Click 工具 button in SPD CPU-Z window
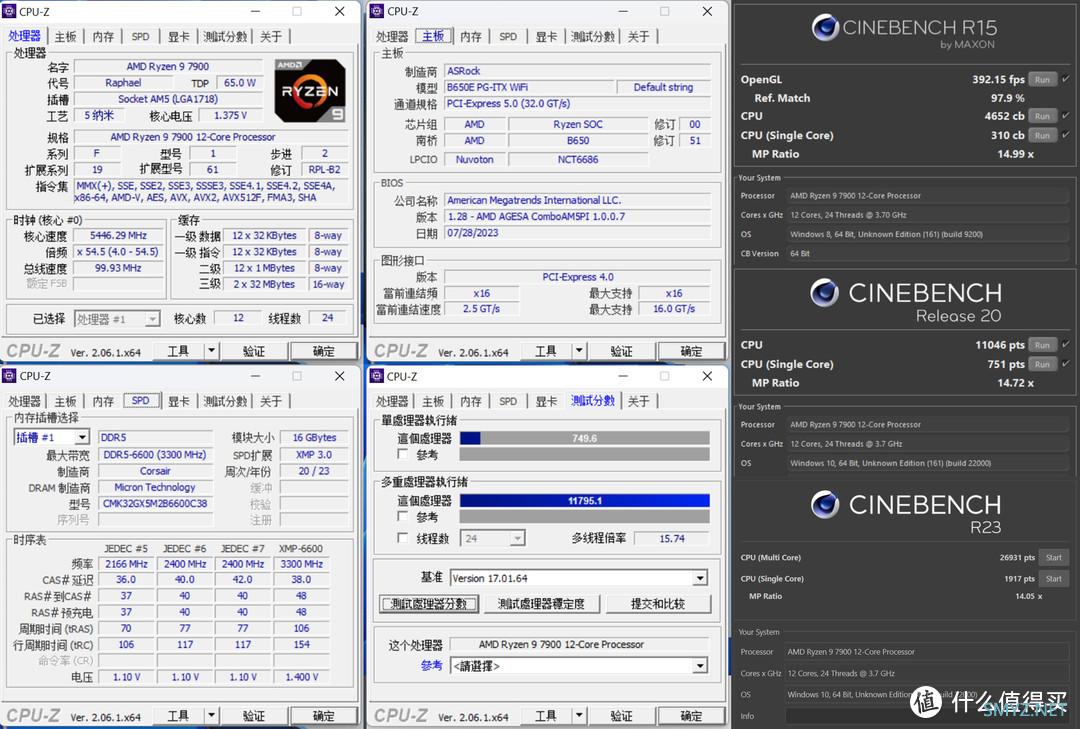The width and height of the screenshot is (1080, 729). coord(178,715)
